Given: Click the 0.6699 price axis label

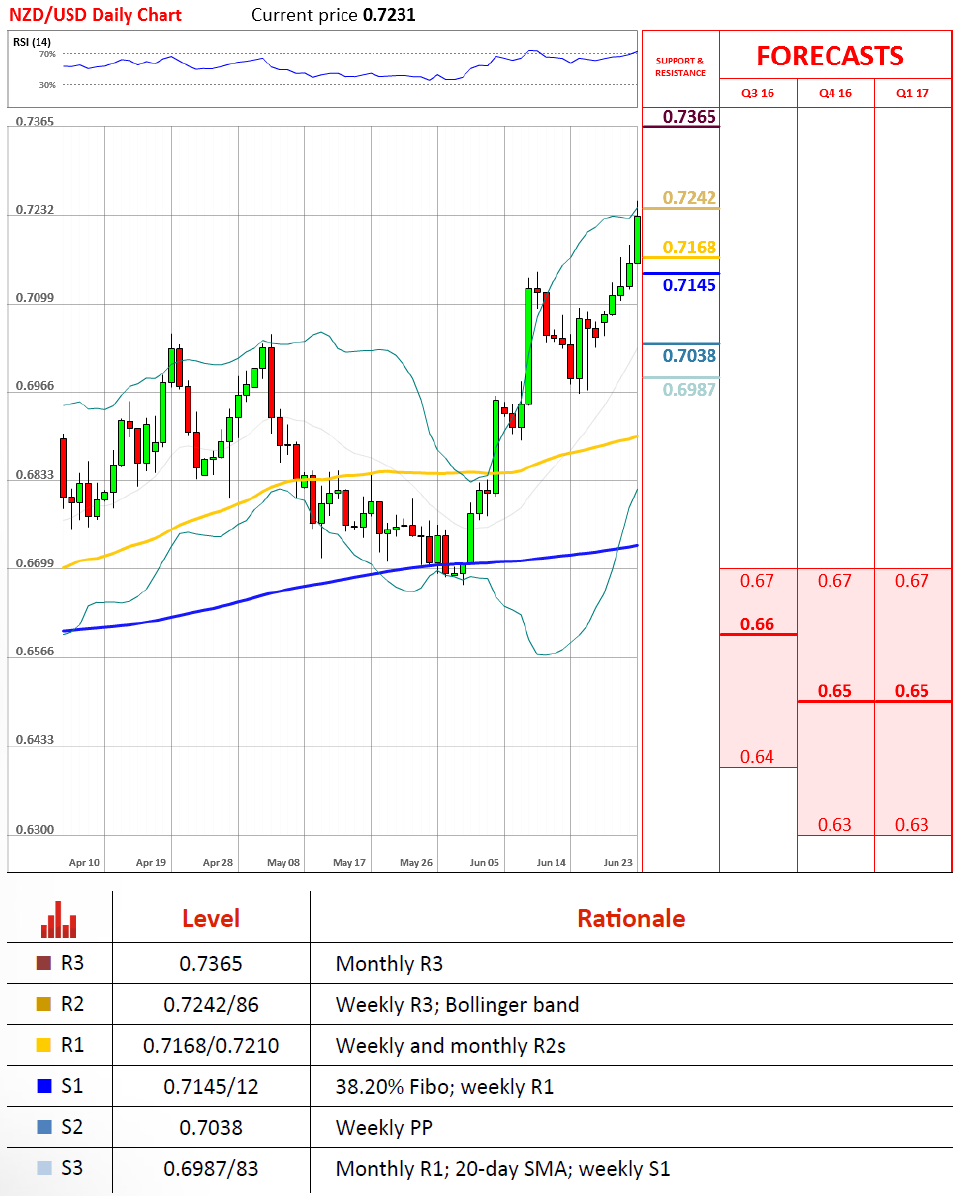Looking at the screenshot, I should (x=35, y=564).
